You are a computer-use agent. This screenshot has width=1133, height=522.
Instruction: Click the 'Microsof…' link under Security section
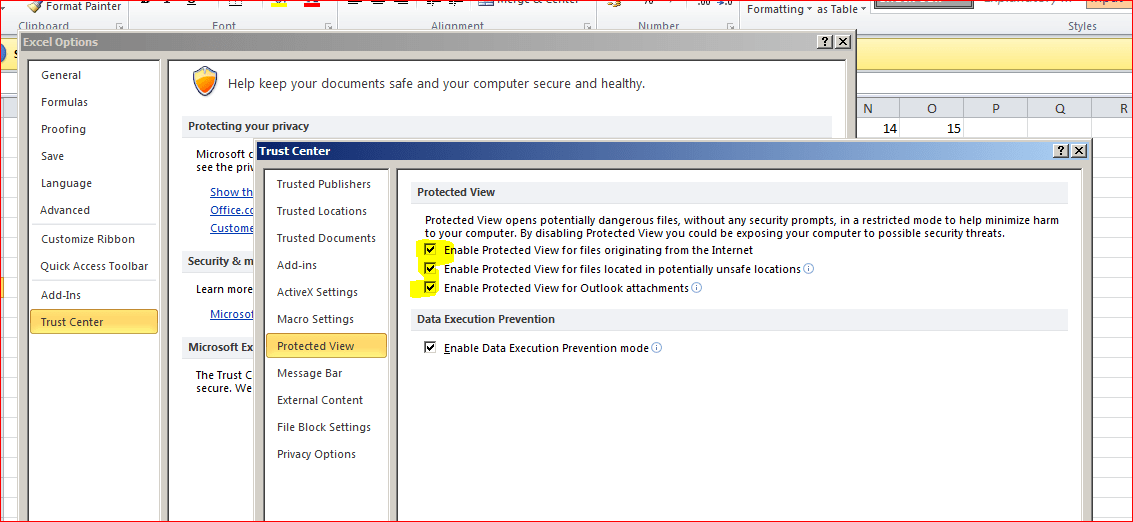tap(231, 314)
